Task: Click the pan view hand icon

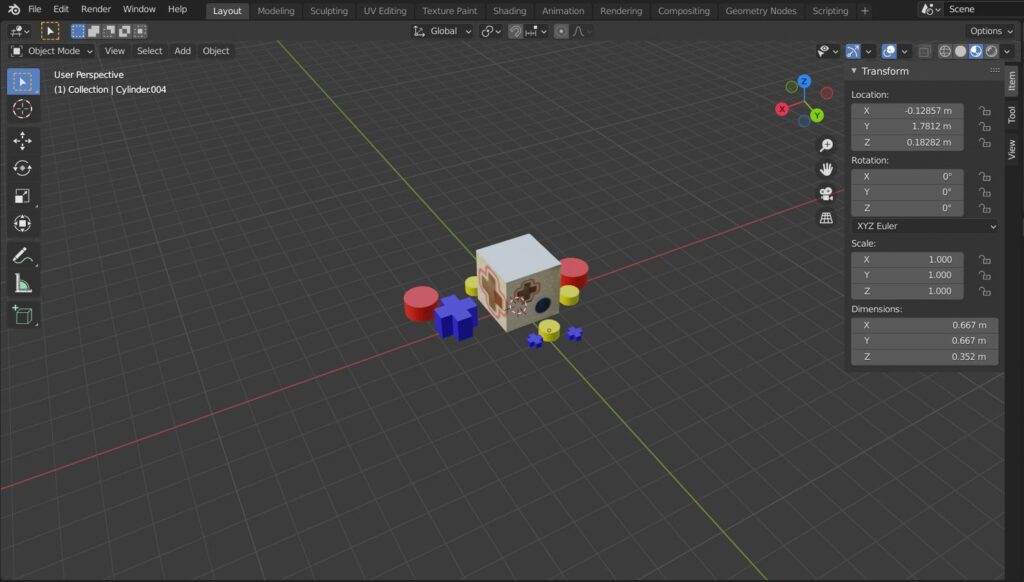Action: [x=826, y=169]
